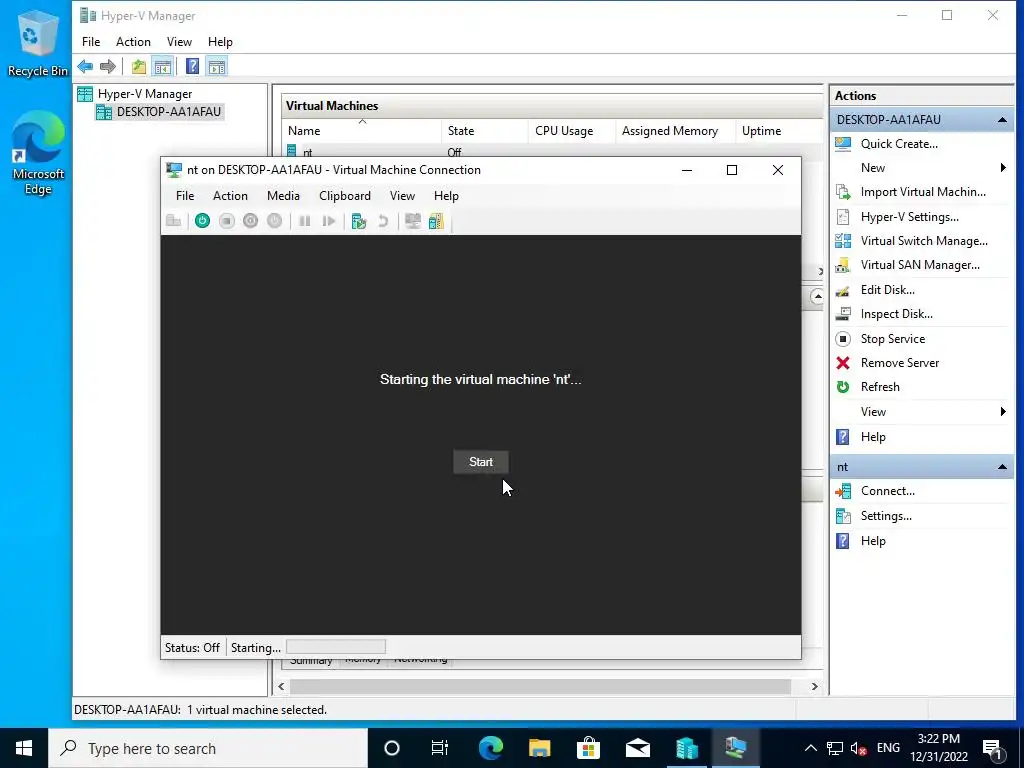Open File menu in VM Connection window
This screenshot has height=768, width=1024.
(185, 196)
